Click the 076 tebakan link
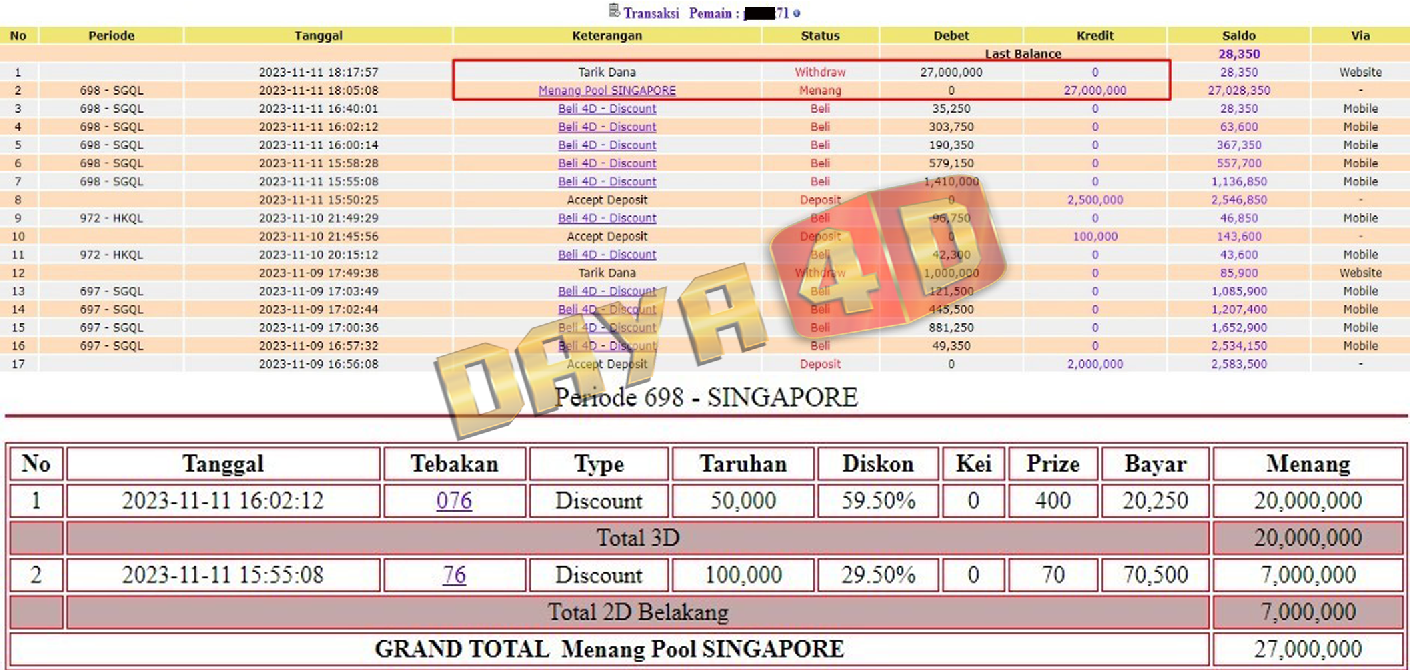Viewport: 1410px width, 670px height. 454,501
